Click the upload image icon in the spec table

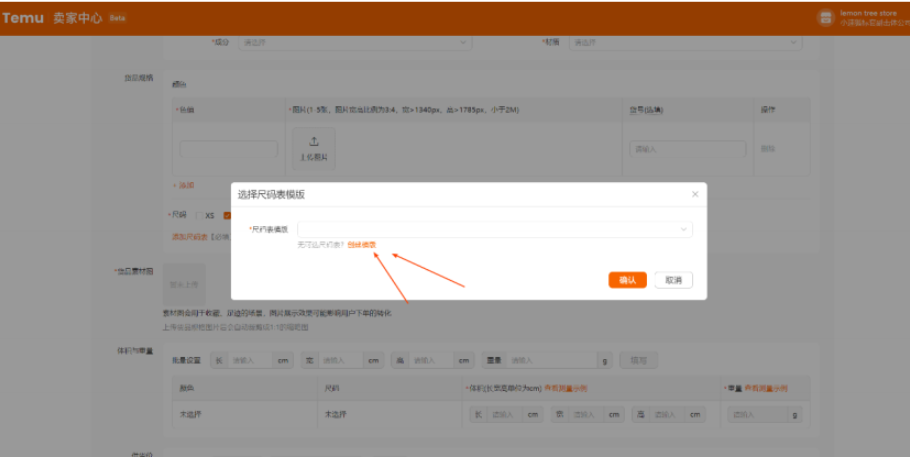[x=313, y=142]
